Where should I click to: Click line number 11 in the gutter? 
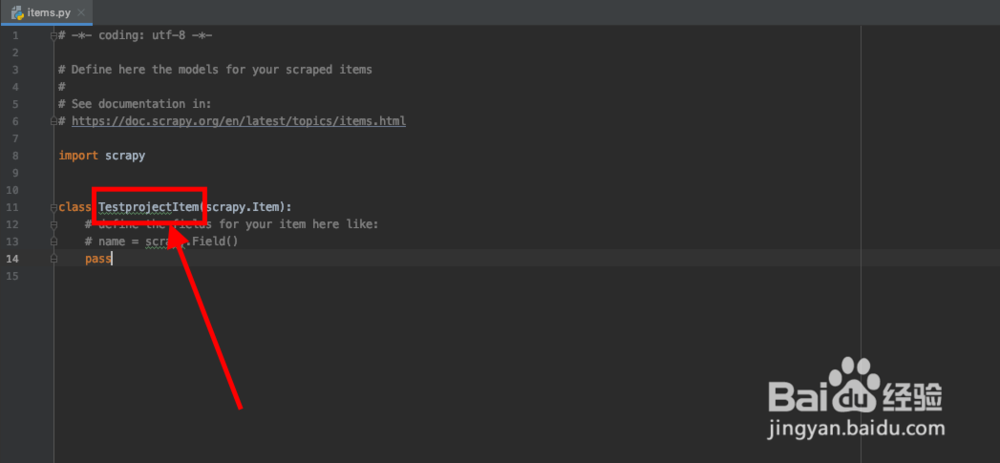click(x=13, y=207)
